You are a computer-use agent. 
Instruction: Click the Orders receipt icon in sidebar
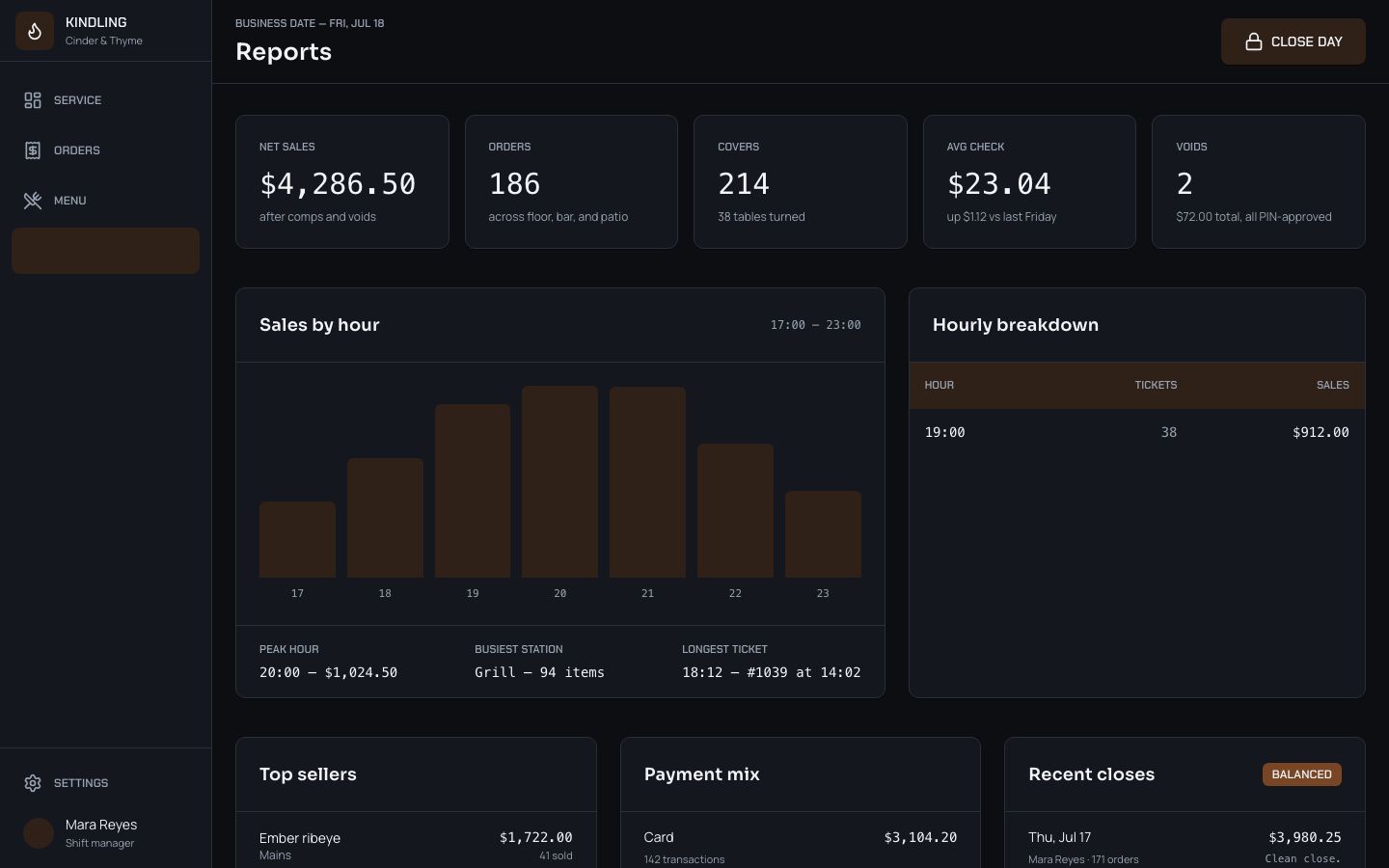pyautogui.click(x=33, y=150)
